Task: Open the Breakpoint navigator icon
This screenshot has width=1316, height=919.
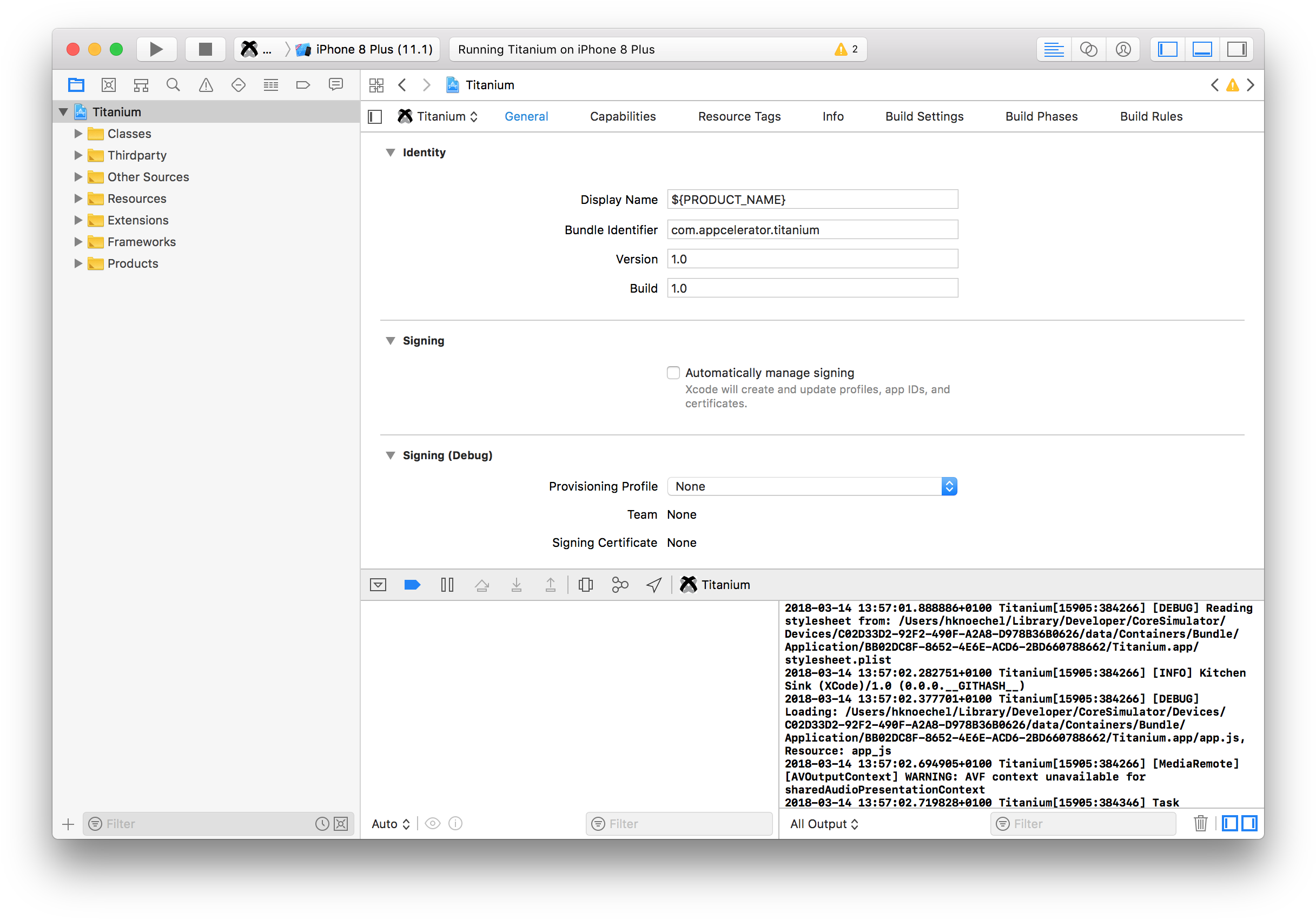Action: click(x=303, y=85)
